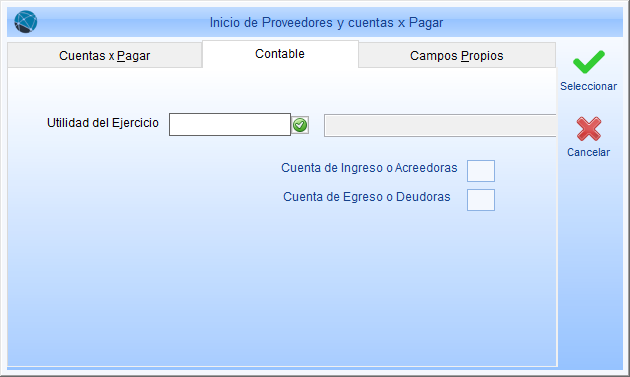This screenshot has height=377, width=630.
Task: Click the window title 'Inicio de Proveedores y cuentas x Pagar'
Action: click(x=326, y=23)
